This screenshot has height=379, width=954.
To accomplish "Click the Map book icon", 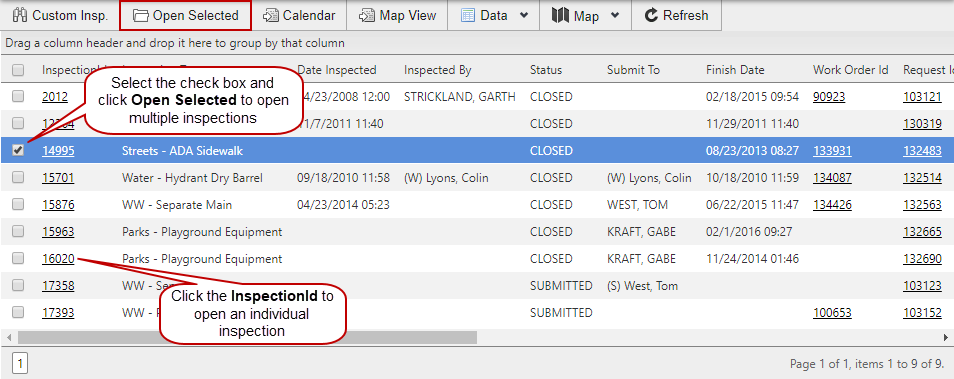I will 560,16.
